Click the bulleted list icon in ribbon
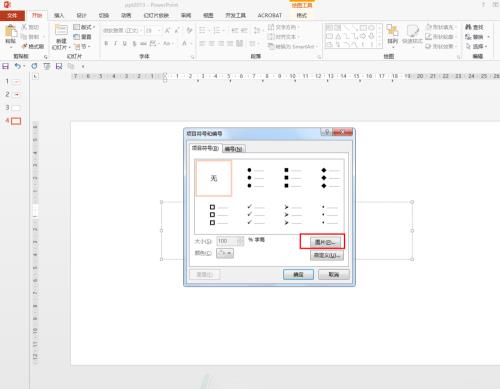The image size is (500, 389). pos(202,30)
